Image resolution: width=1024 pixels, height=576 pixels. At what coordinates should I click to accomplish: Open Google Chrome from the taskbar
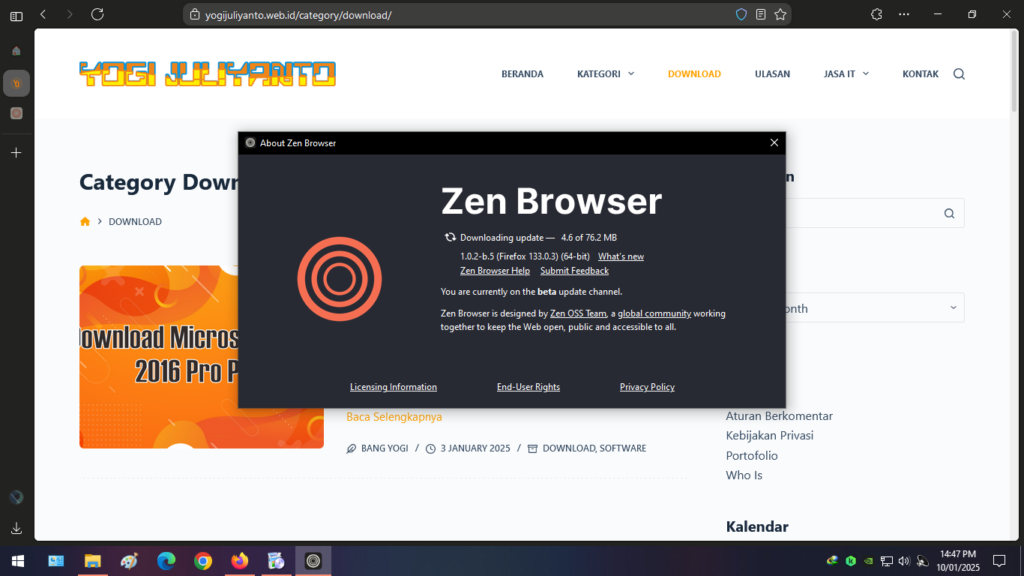coord(203,561)
